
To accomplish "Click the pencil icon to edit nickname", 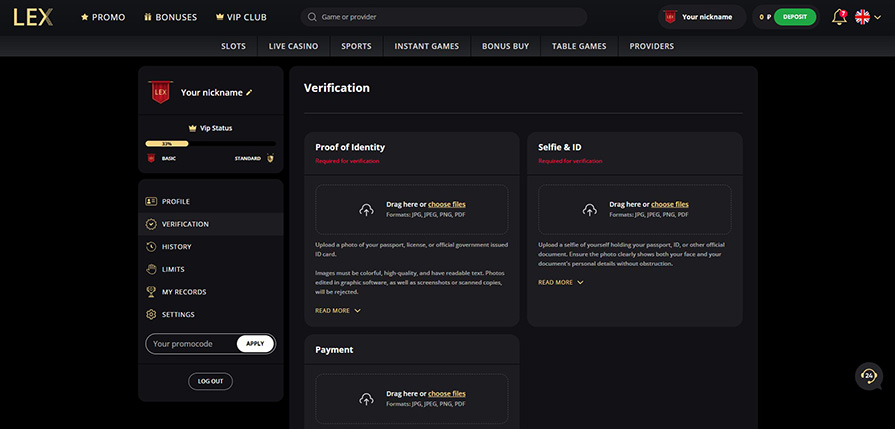I will pos(249,93).
